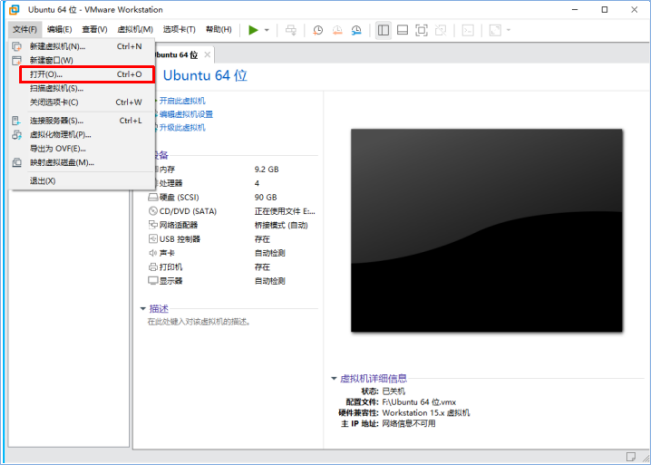Click the Unity mode toolbar icon

point(441,30)
